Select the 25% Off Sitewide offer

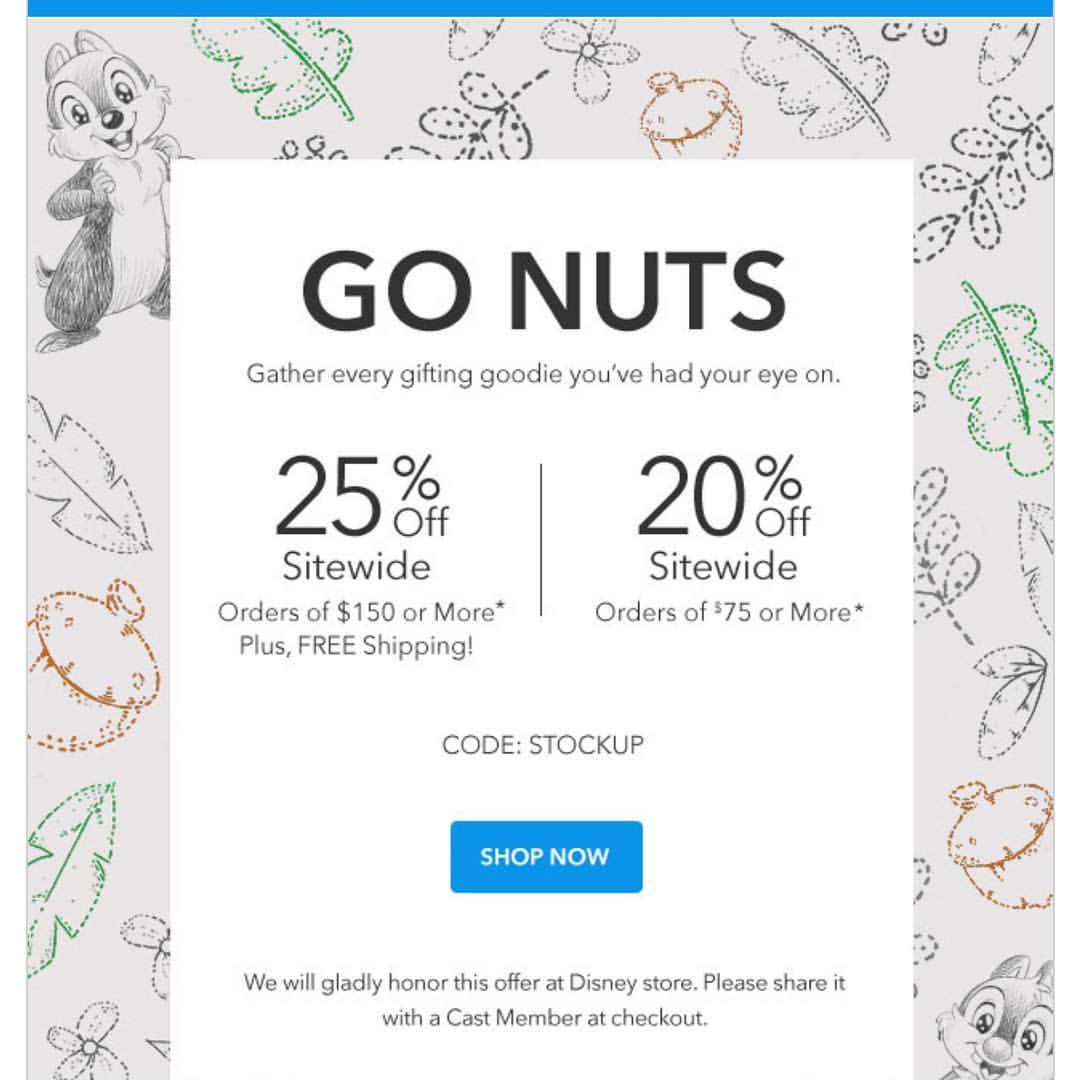tap(360, 520)
